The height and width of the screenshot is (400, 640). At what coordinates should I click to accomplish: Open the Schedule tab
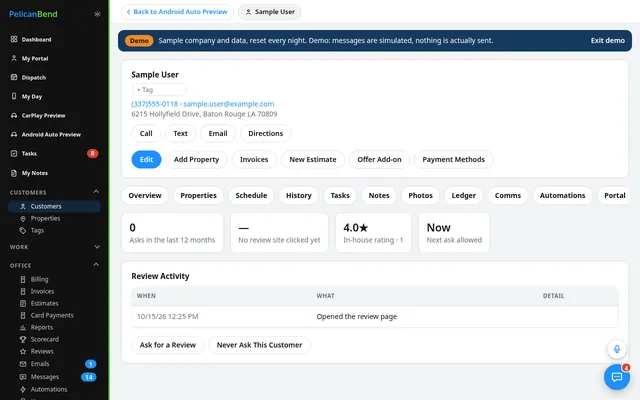251,196
